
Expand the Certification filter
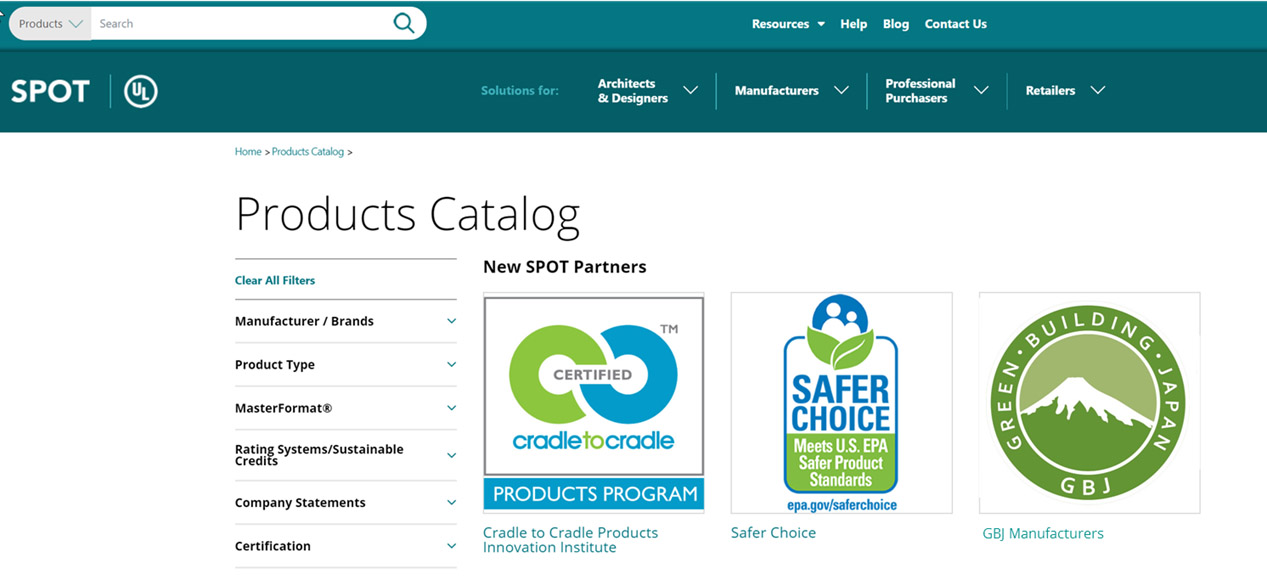pos(346,546)
